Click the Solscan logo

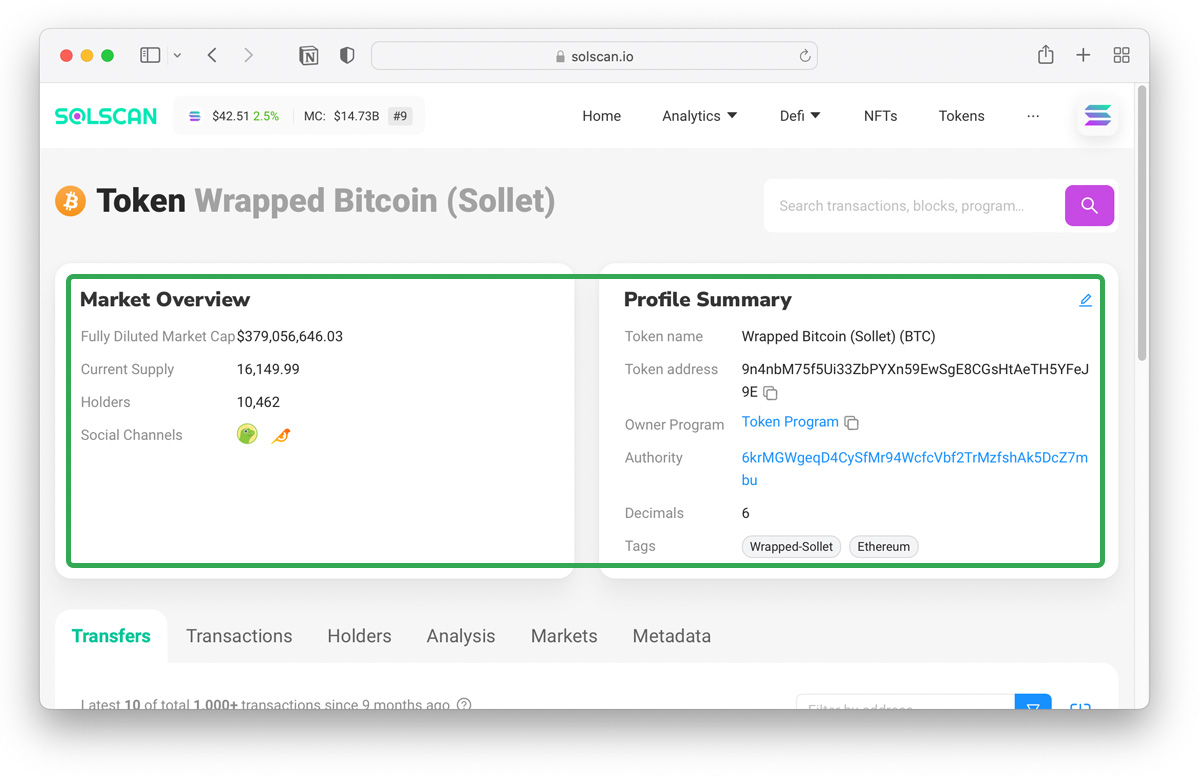tap(106, 116)
